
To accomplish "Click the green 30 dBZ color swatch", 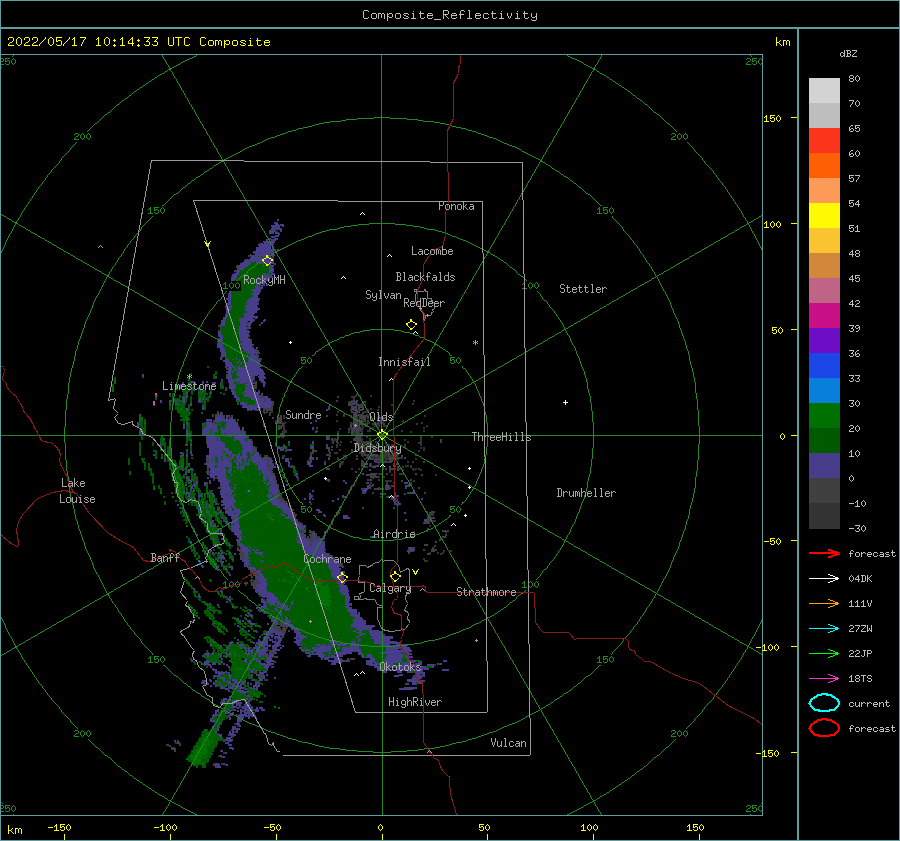I will [x=824, y=416].
